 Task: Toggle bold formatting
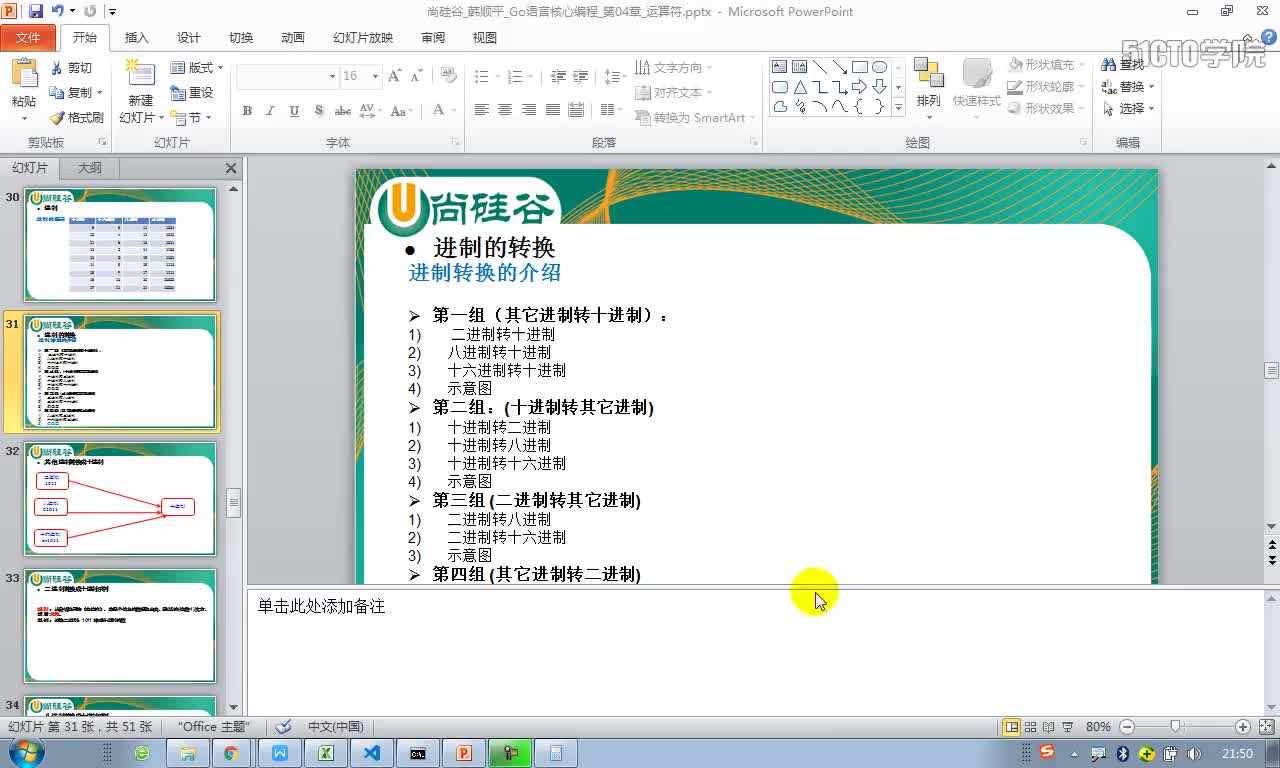click(247, 110)
